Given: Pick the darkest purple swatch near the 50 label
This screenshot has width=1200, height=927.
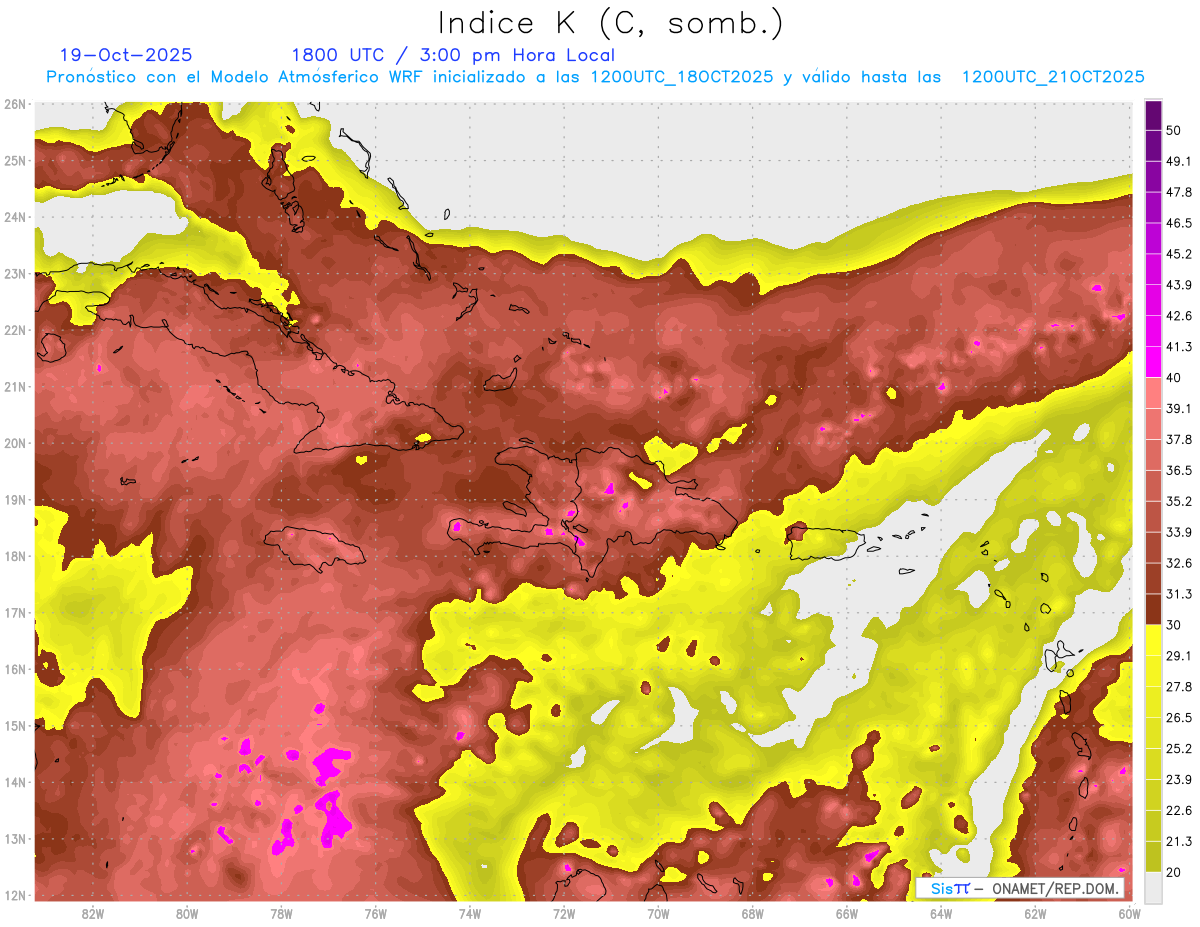Looking at the screenshot, I should coord(1153,116).
